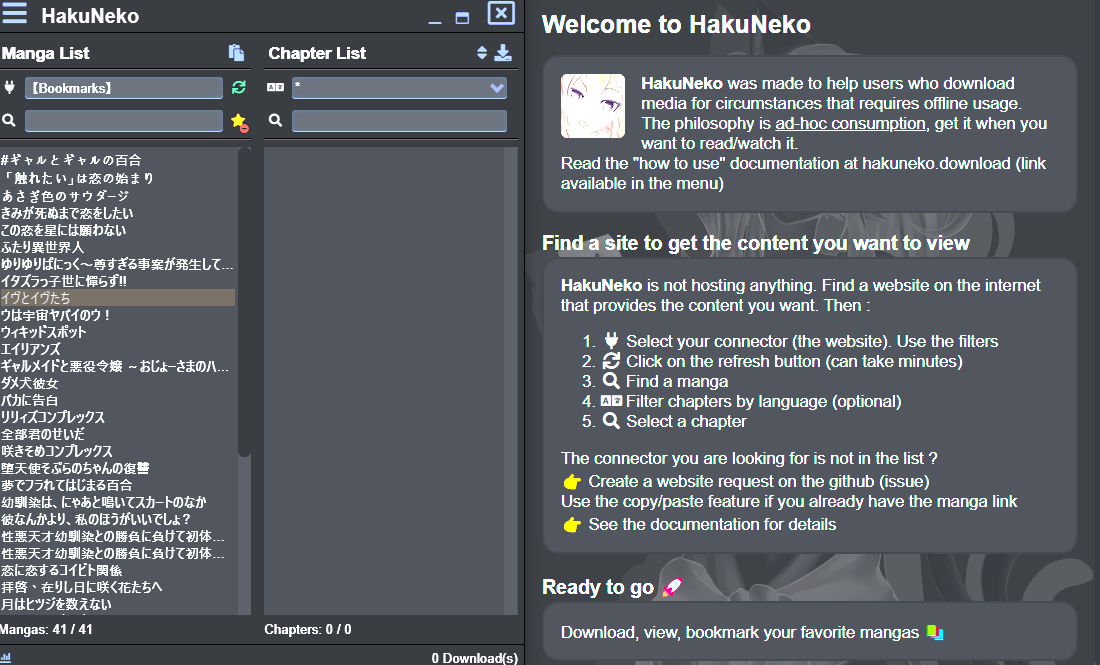Maximize the HakuNeko window

coord(462,18)
